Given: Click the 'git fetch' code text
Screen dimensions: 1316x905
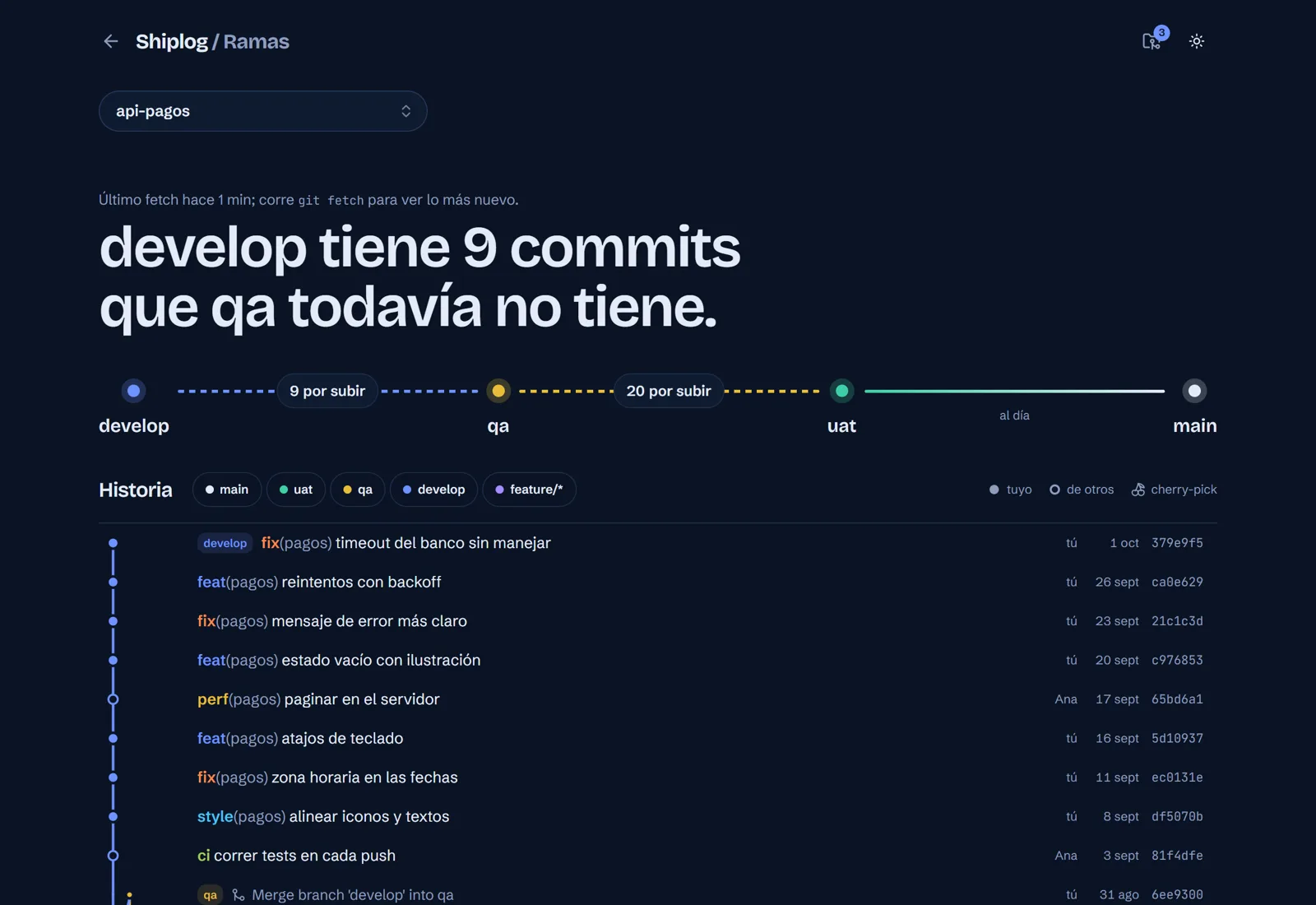Looking at the screenshot, I should pos(331,200).
